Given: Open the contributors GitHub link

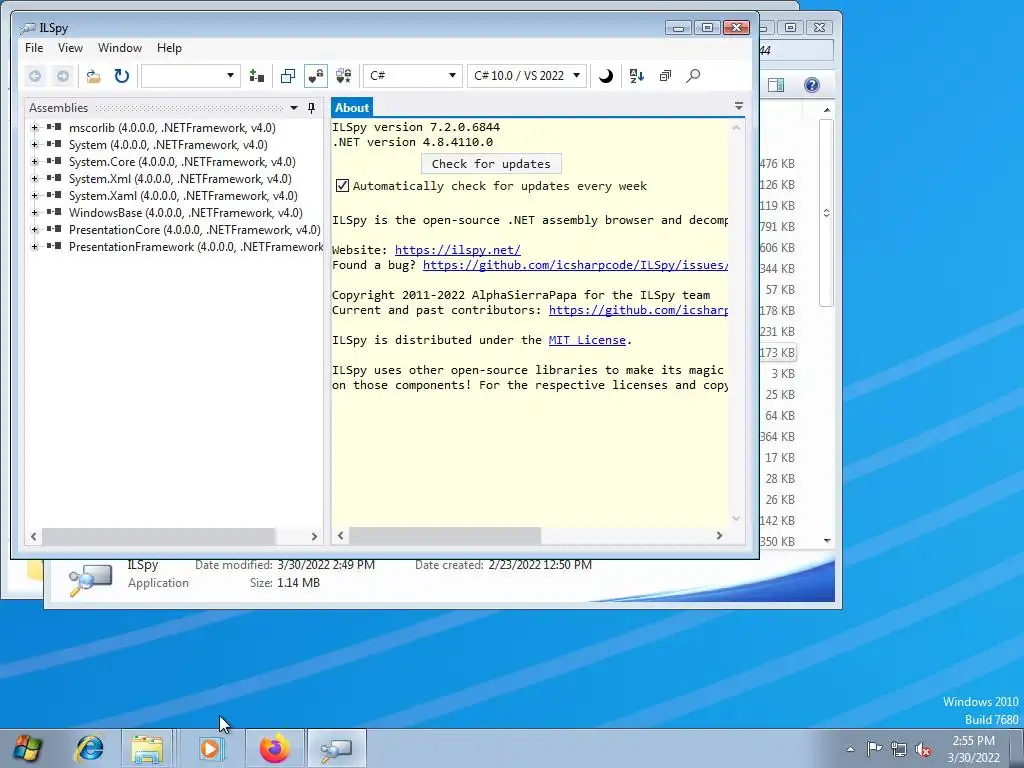Looking at the screenshot, I should pyautogui.click(x=639, y=310).
